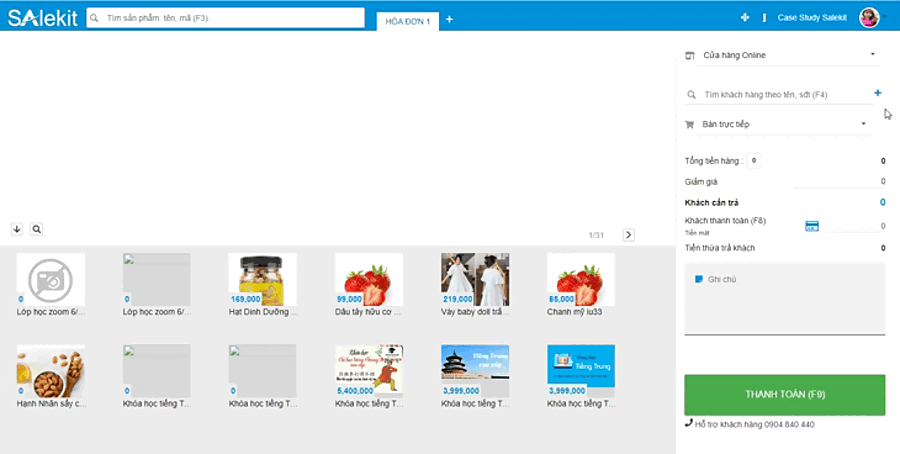Open a new invoice tab with plus
This screenshot has height=454, width=900.
pyautogui.click(x=449, y=19)
